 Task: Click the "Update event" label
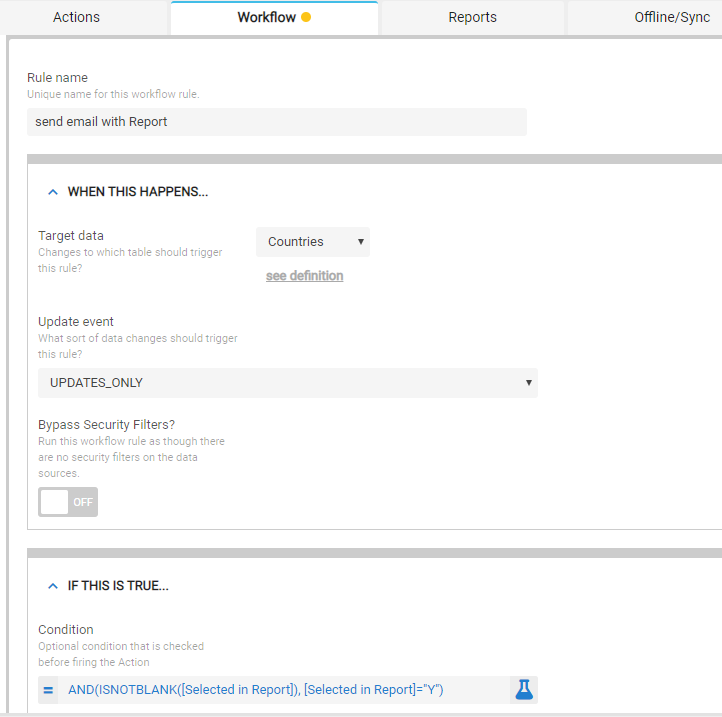(76, 321)
